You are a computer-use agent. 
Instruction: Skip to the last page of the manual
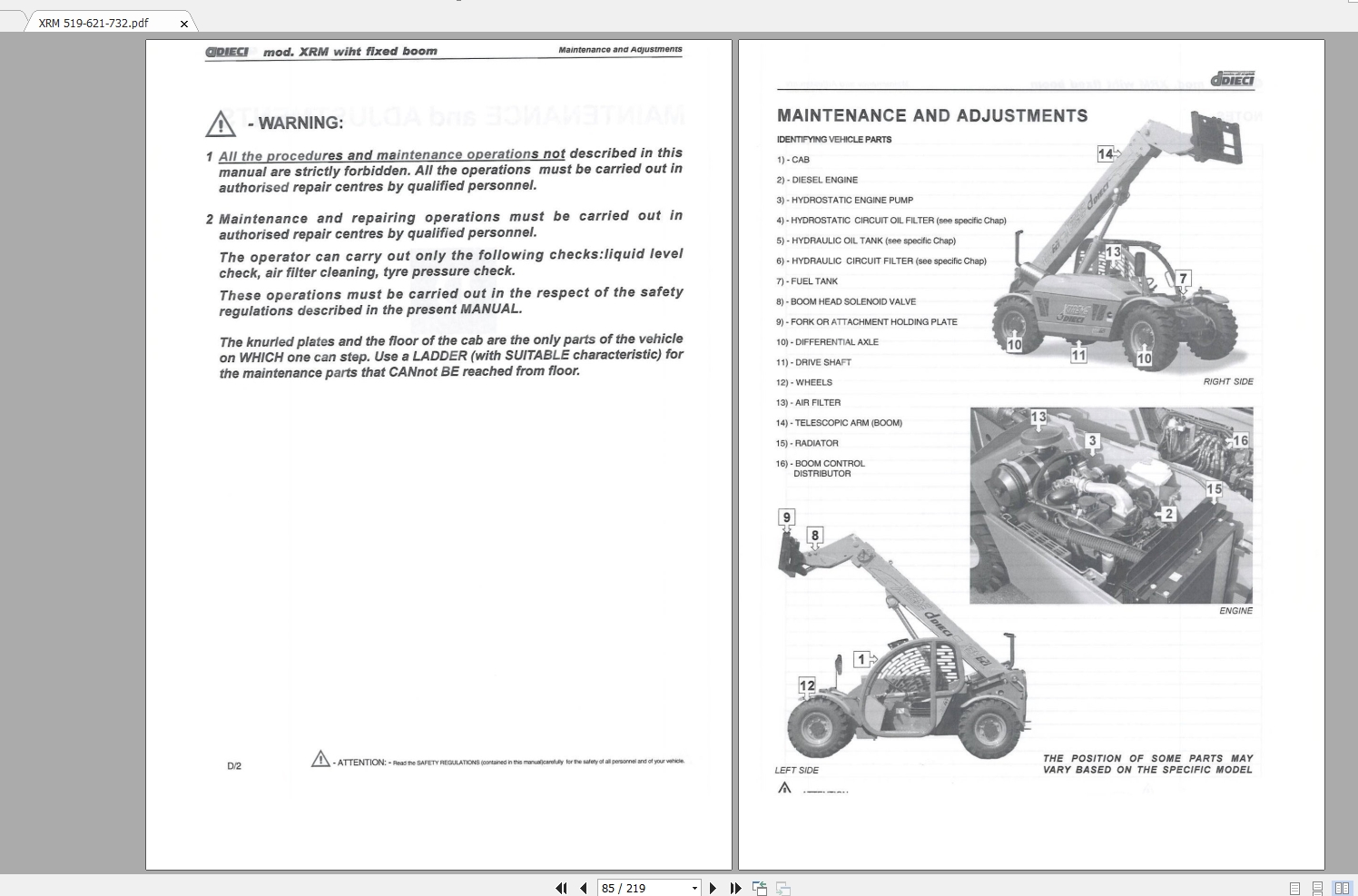click(x=734, y=889)
